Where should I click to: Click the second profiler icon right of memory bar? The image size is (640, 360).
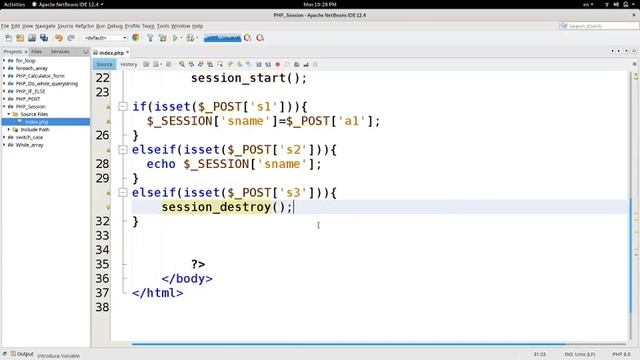pos(260,38)
